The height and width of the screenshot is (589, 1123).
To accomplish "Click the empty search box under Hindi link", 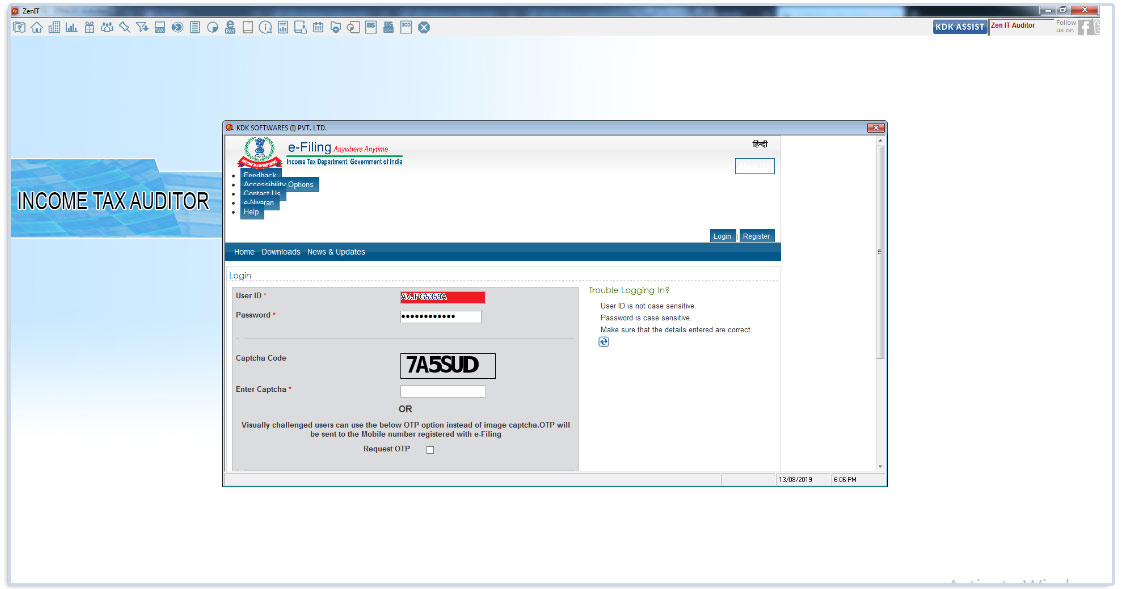I will click(755, 166).
